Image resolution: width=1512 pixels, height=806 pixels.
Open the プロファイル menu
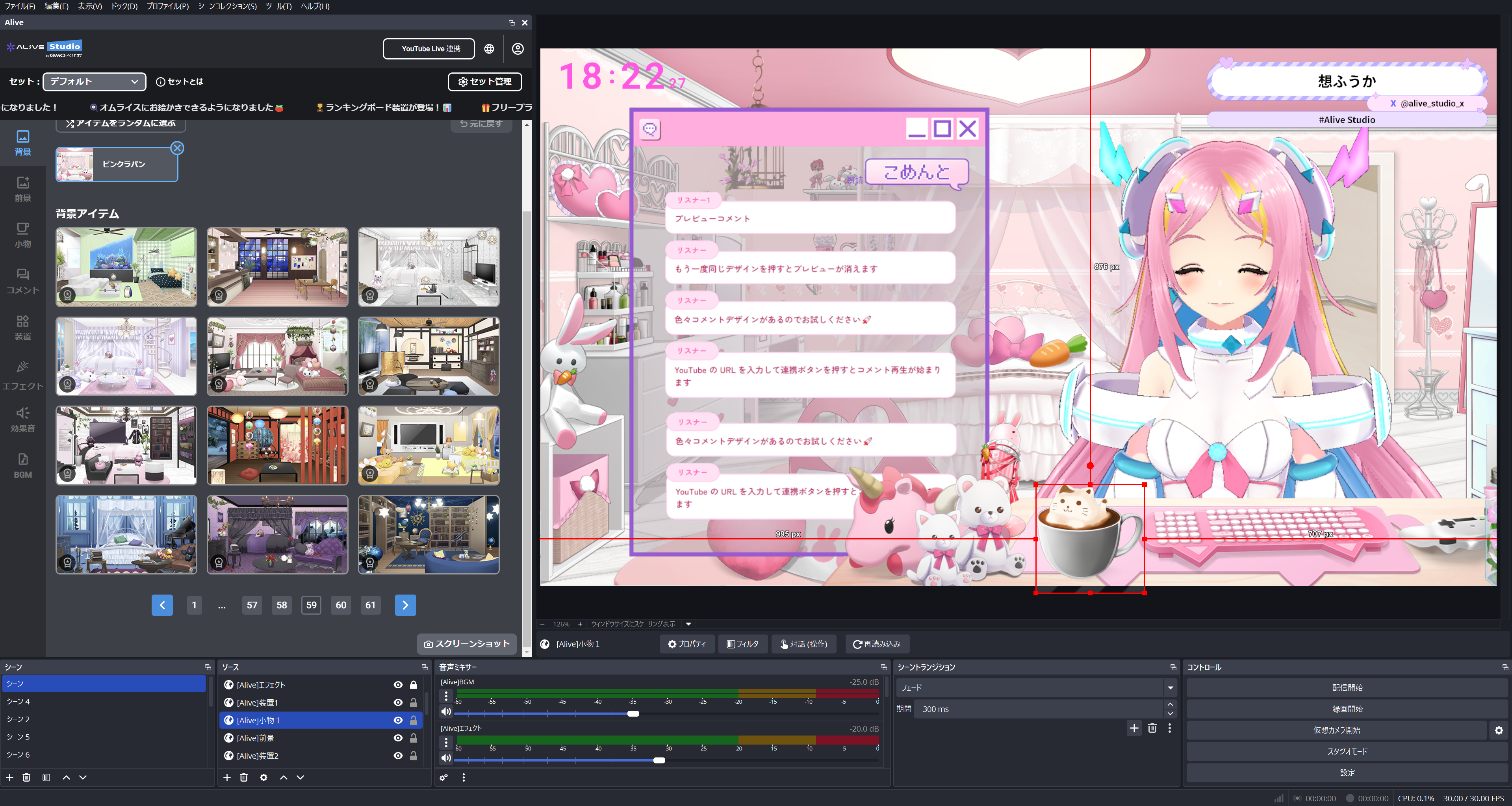(x=167, y=6)
